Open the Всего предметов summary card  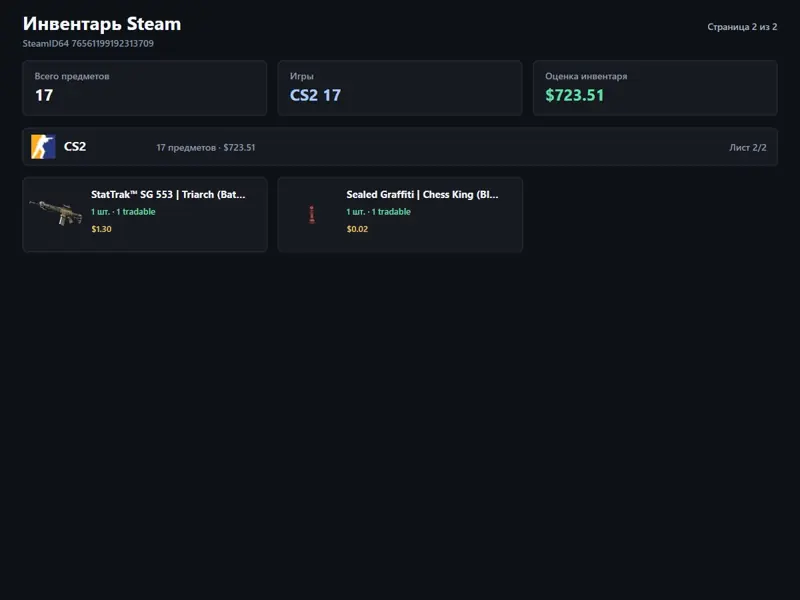[x=145, y=88]
